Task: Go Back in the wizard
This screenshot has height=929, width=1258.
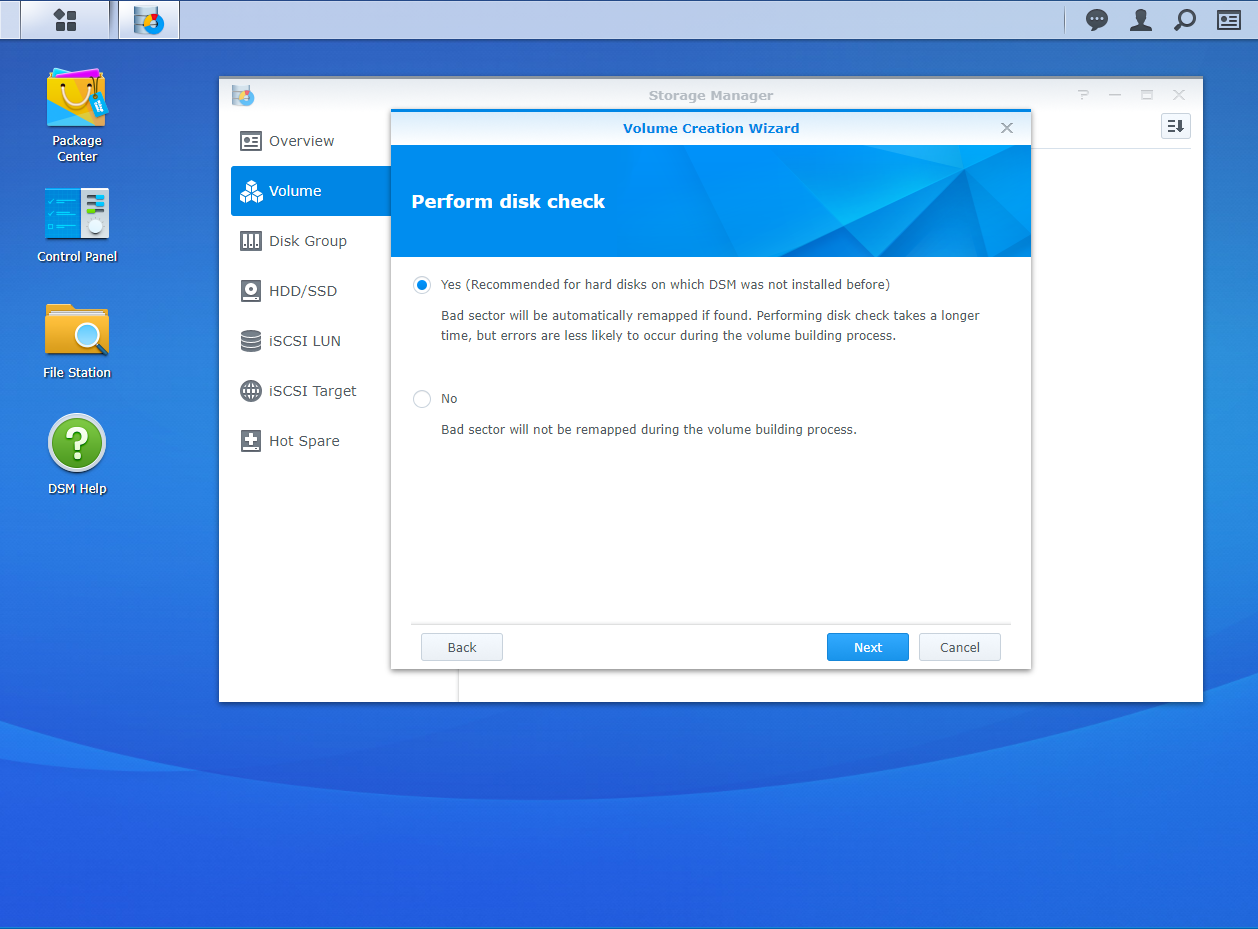Action: (462, 647)
